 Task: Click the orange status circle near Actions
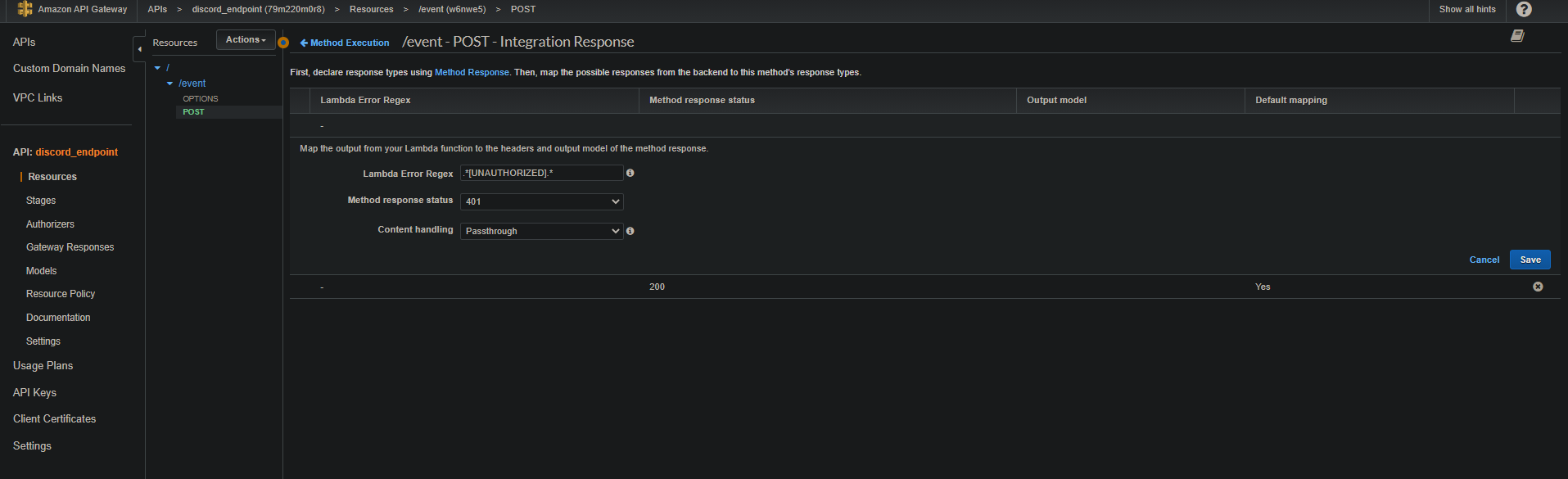283,43
